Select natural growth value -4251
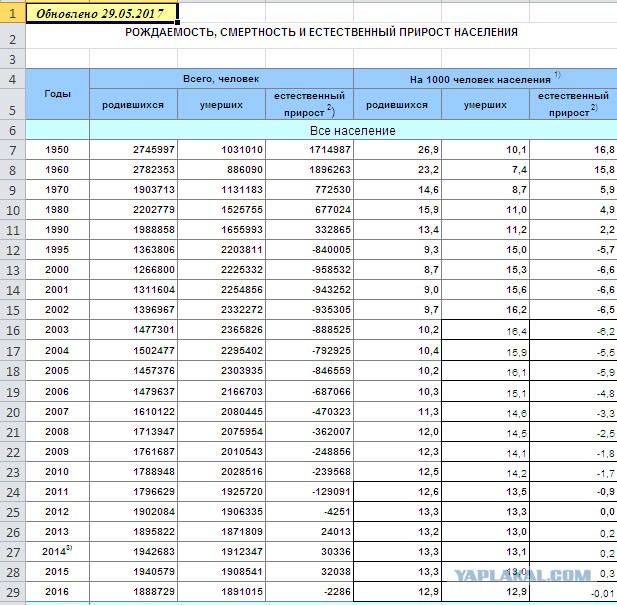This screenshot has height=605, width=617. [x=310, y=512]
